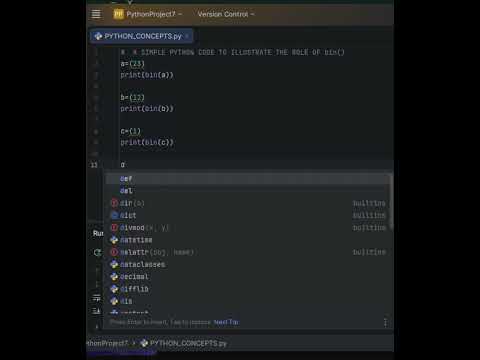Viewport: 480px width, 360px height.
Task: Click the completion popup scrollbar
Action: point(391,202)
